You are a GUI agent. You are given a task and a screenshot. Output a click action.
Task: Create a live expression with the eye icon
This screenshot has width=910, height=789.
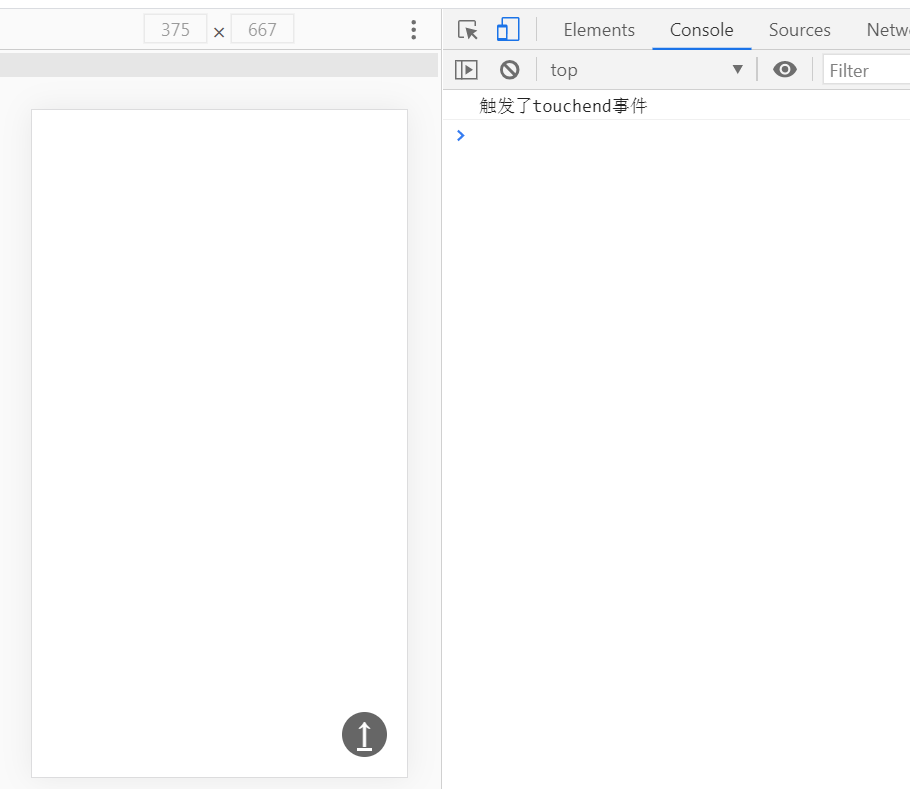click(785, 70)
